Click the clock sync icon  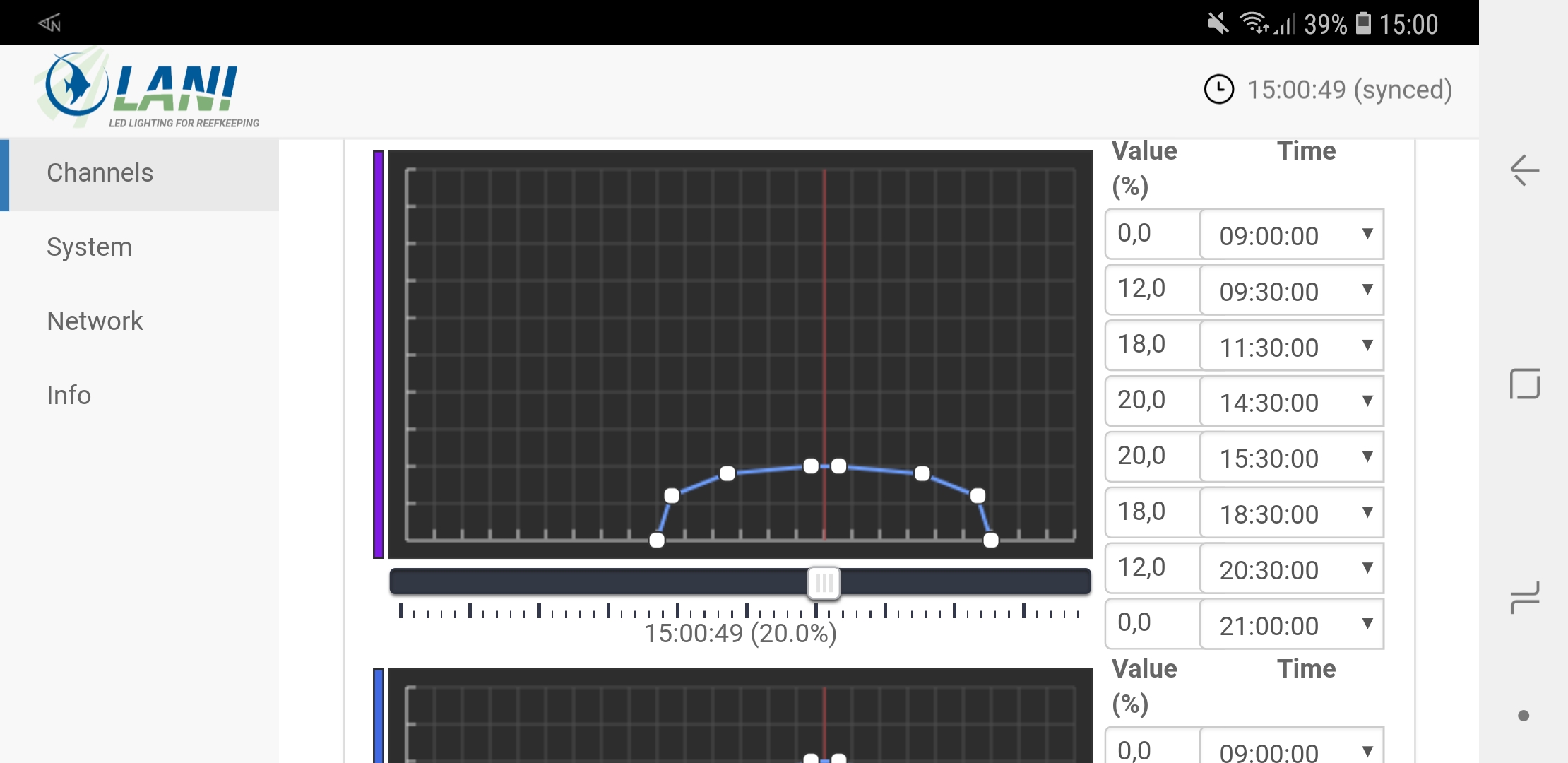click(x=1218, y=90)
